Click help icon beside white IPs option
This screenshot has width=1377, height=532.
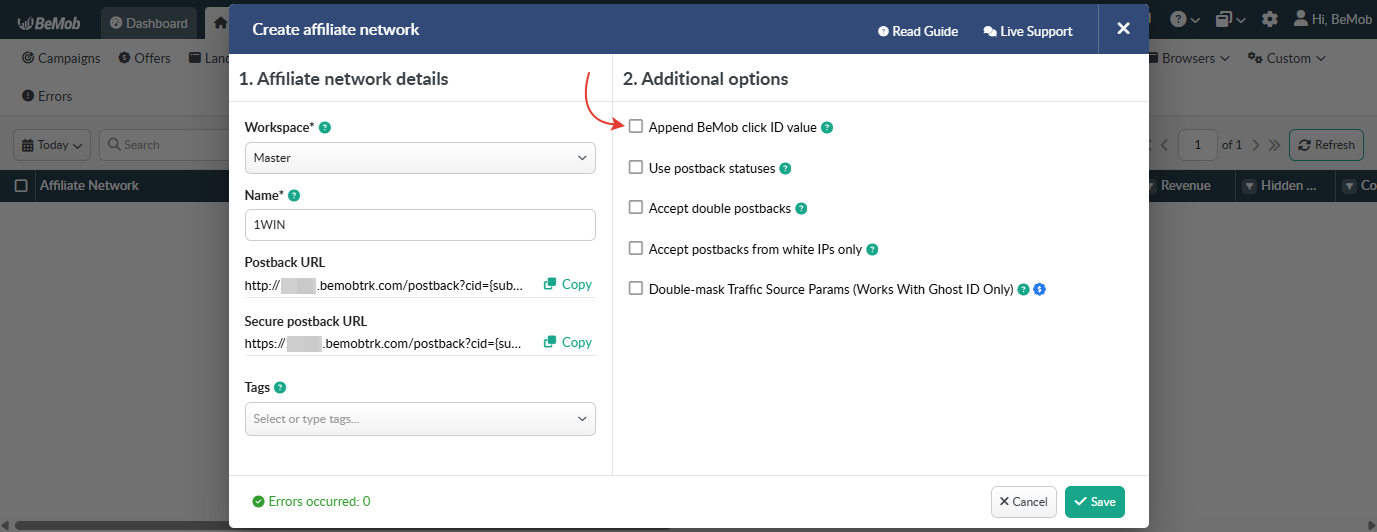[x=872, y=250]
